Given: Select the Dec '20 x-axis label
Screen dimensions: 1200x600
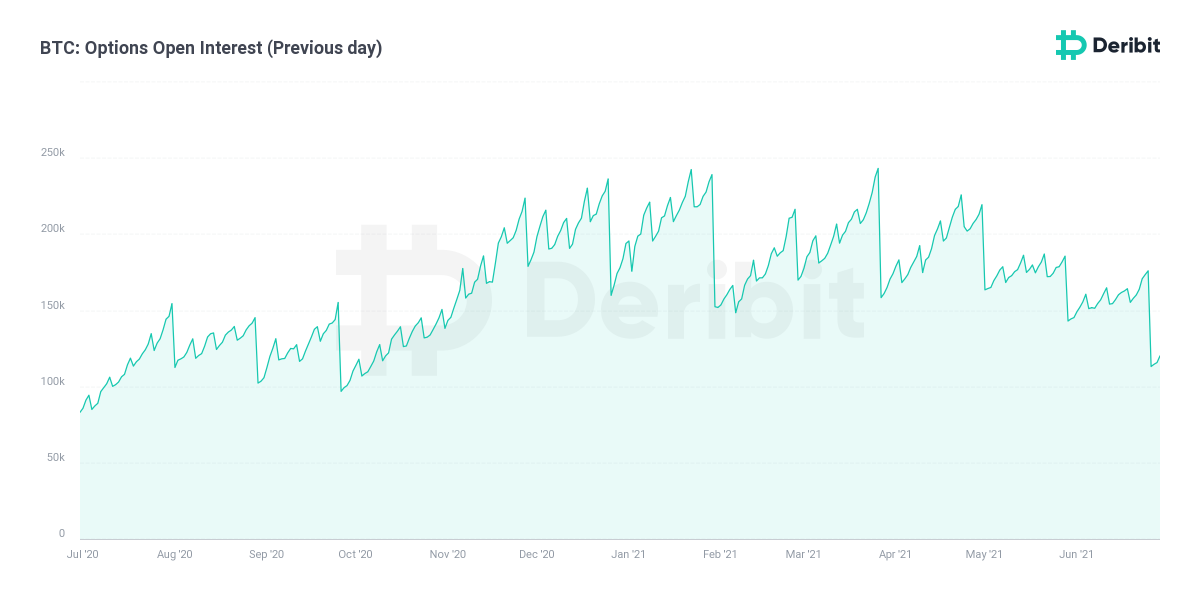Looking at the screenshot, I should pyautogui.click(x=537, y=554).
